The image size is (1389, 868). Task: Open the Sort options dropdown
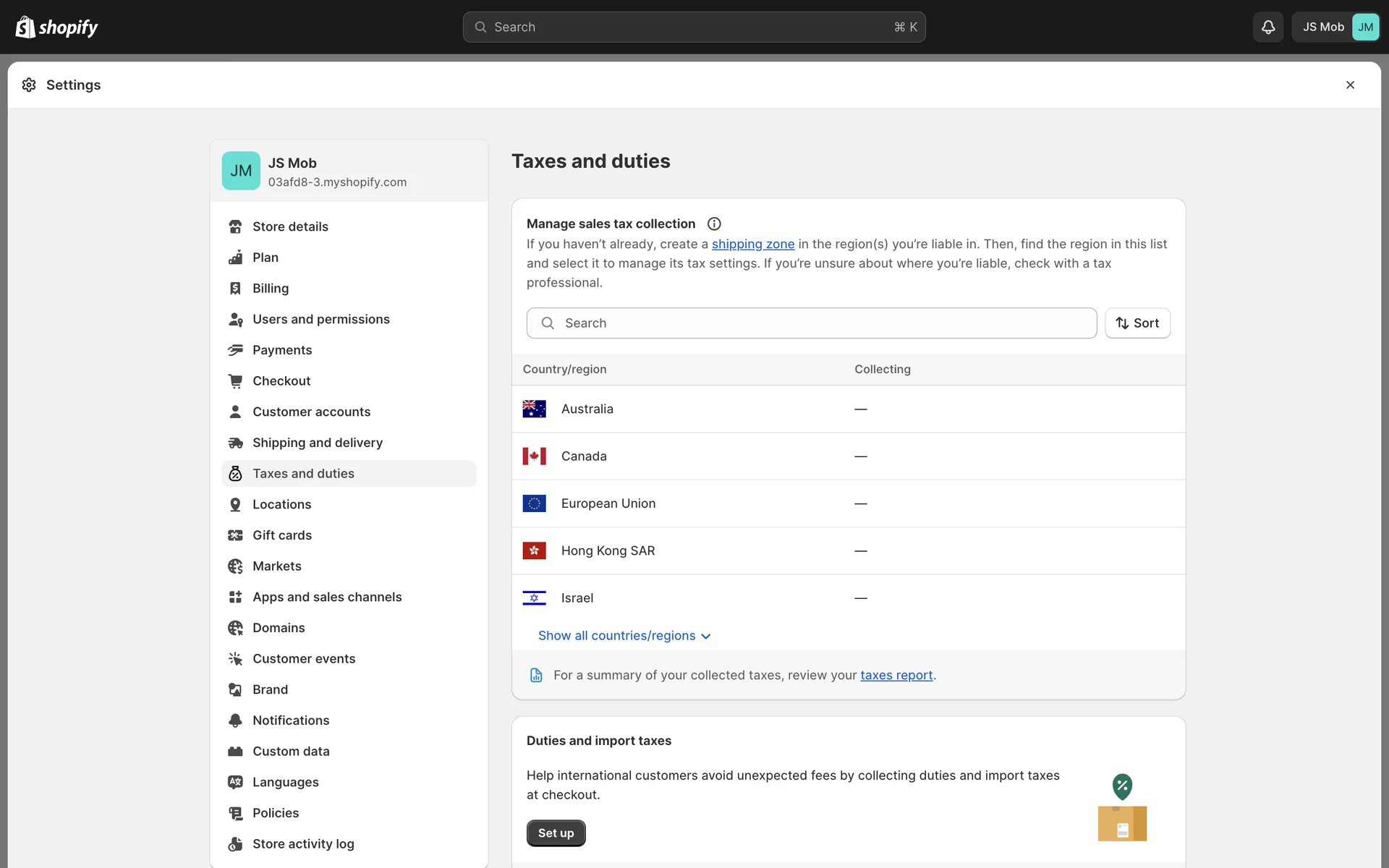coord(1137,323)
